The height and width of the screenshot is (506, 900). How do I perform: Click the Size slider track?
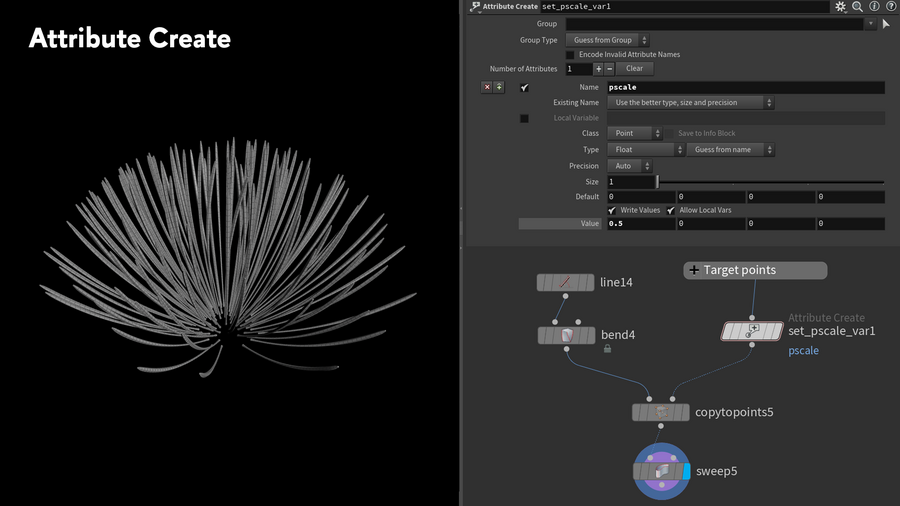pyautogui.click(x=770, y=182)
